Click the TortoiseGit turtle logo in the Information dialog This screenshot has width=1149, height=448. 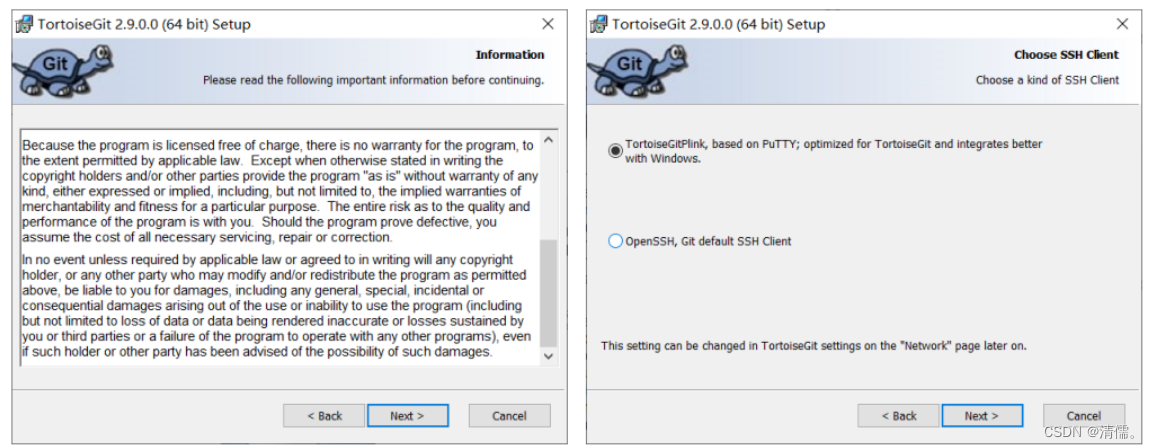[x=62, y=70]
